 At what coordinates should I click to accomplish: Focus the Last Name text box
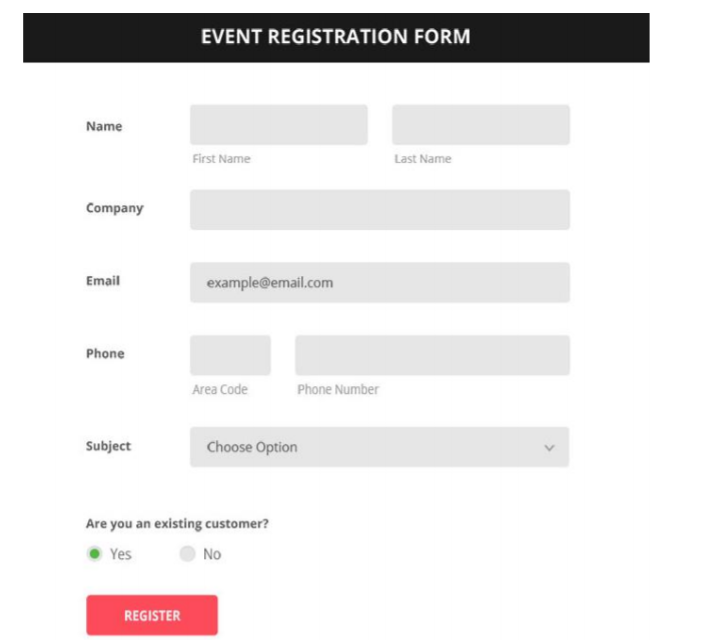click(x=481, y=125)
